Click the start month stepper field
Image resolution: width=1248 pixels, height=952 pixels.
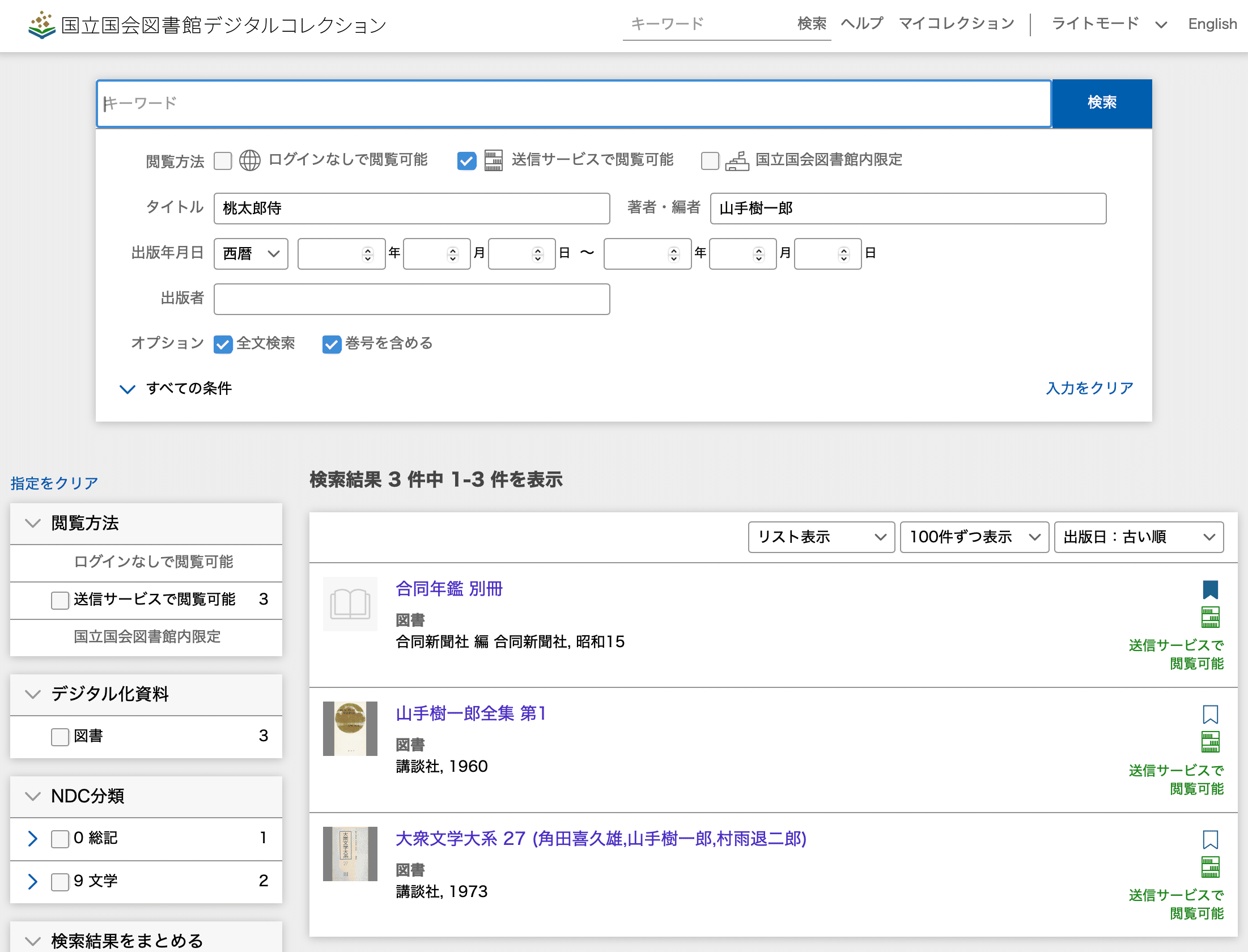click(x=437, y=254)
